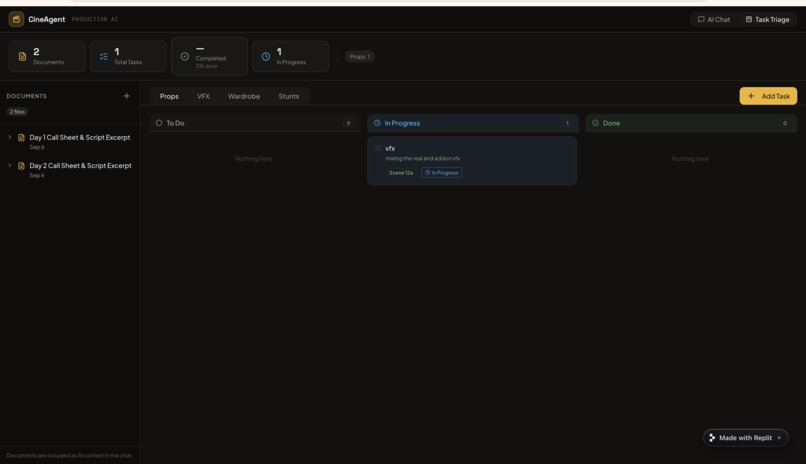Expand Day 1 Call Sheet document
This screenshot has width=806, height=464.
[10, 137]
